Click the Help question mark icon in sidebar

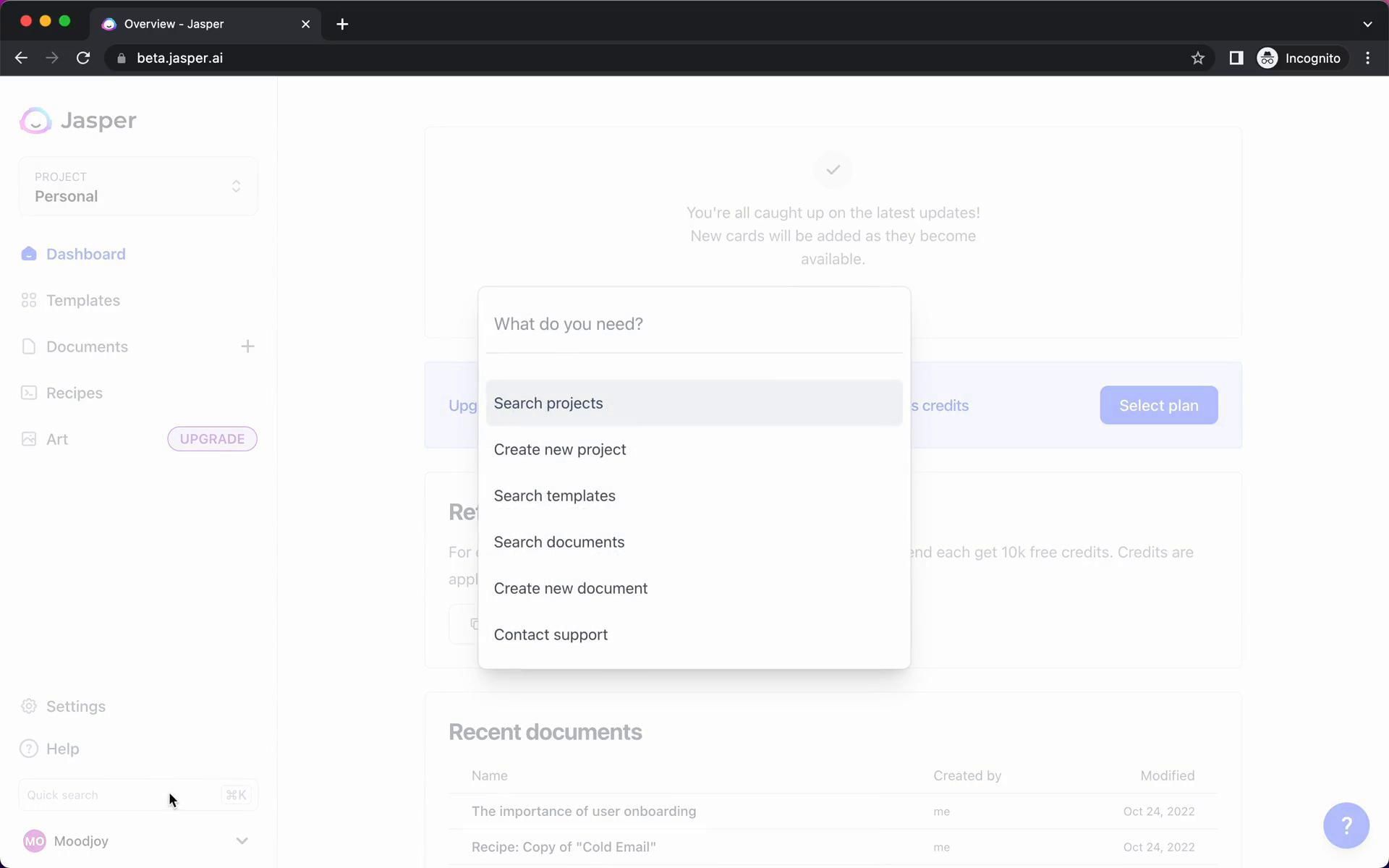tap(29, 749)
